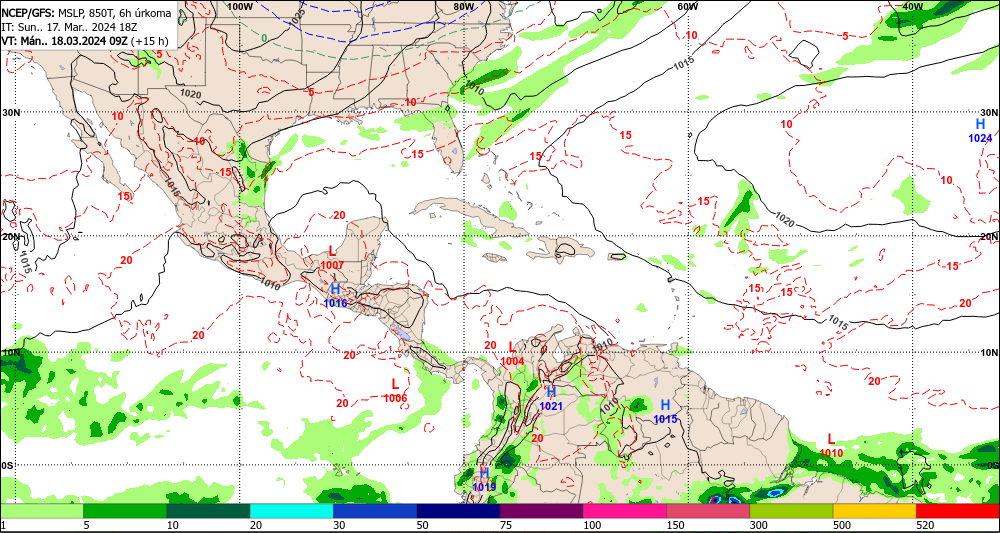Click the yellow-green 300–500 legend swatch
Viewport: 1000px width, 533px height.
pos(791,511)
